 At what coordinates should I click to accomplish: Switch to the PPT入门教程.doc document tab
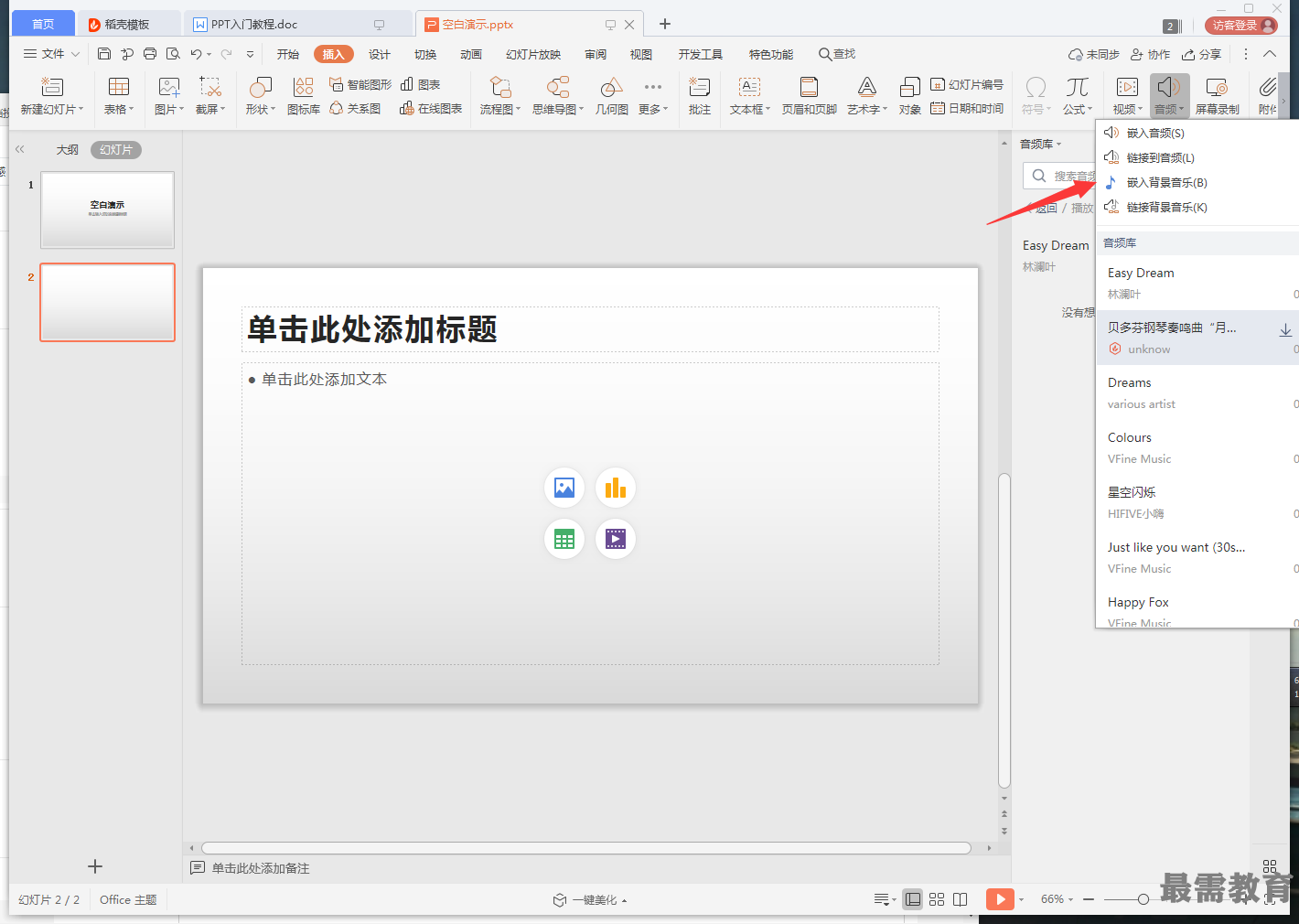pyautogui.click(x=297, y=25)
